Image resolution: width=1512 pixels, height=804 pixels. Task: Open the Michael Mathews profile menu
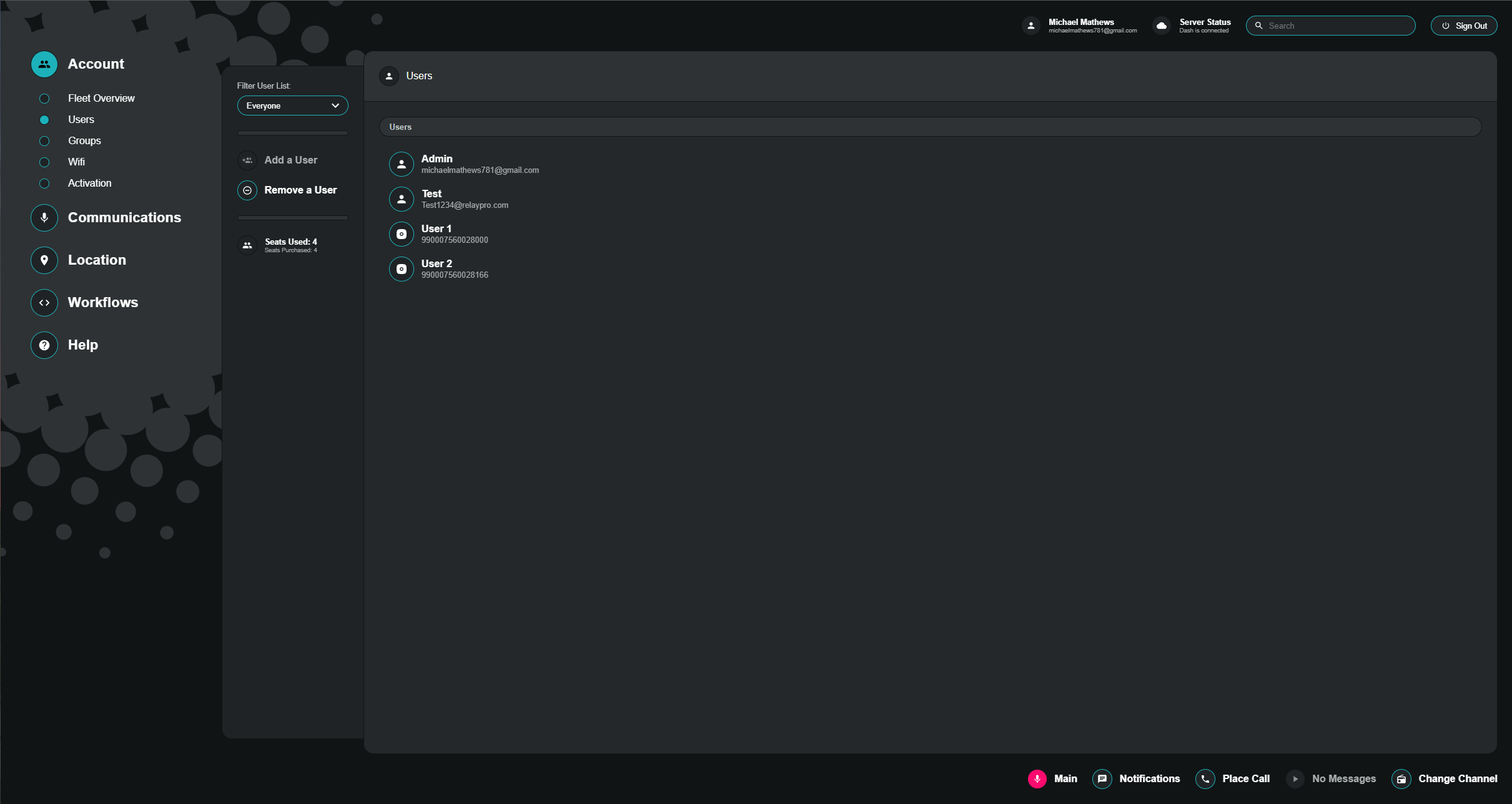[1080, 26]
